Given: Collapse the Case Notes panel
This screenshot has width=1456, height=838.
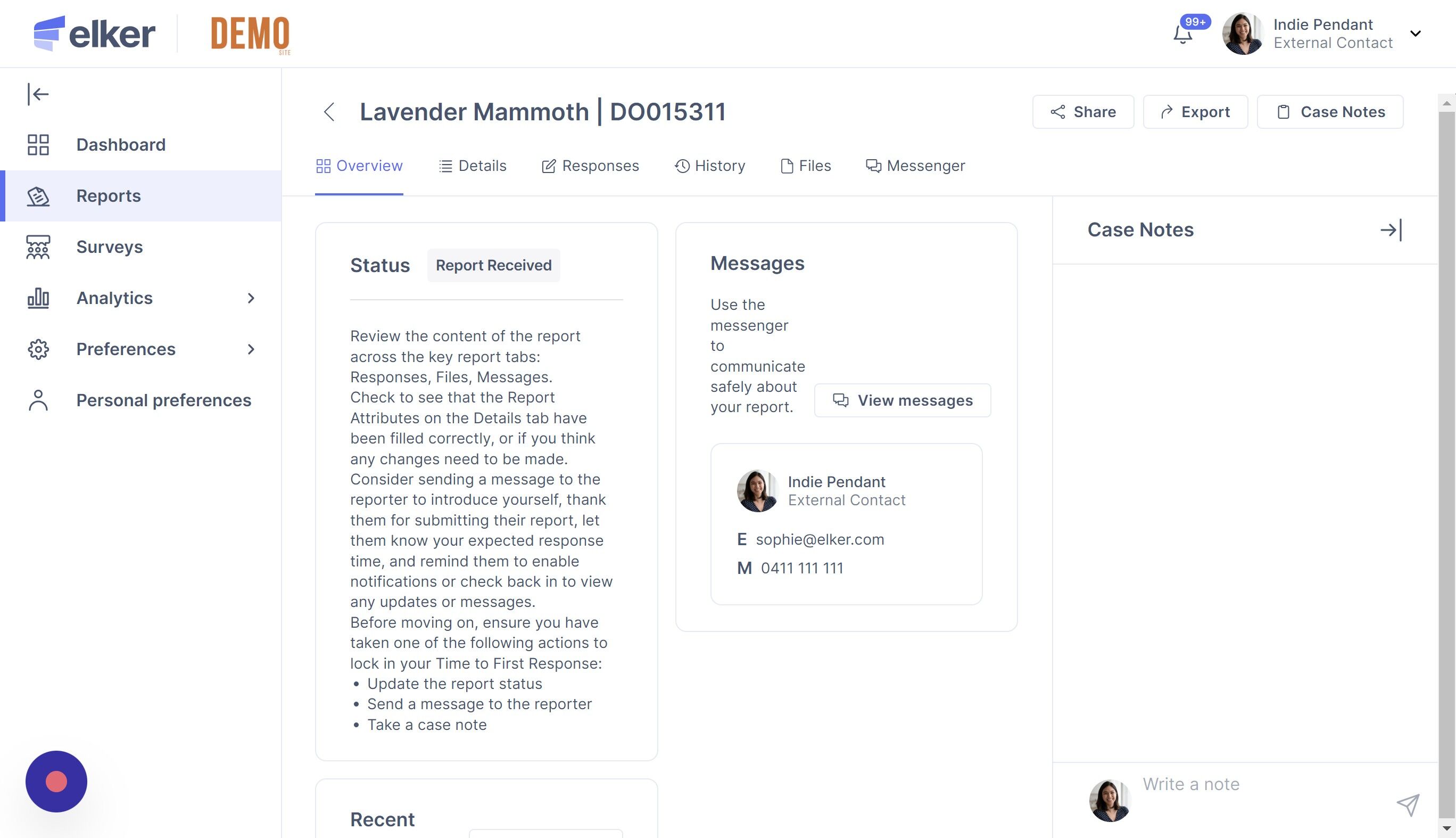Looking at the screenshot, I should click(x=1391, y=229).
